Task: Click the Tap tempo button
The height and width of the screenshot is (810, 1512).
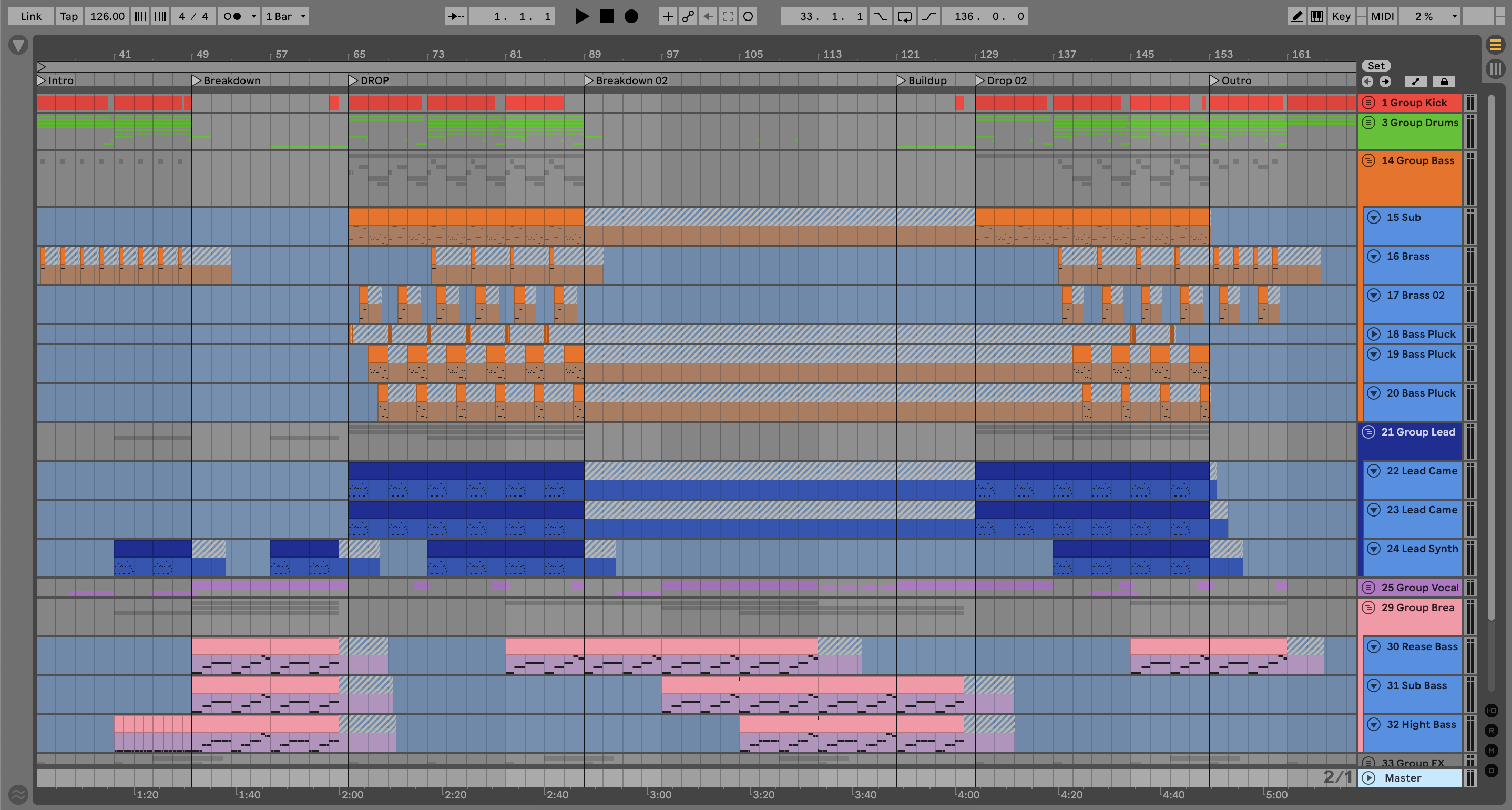Action: pos(69,16)
